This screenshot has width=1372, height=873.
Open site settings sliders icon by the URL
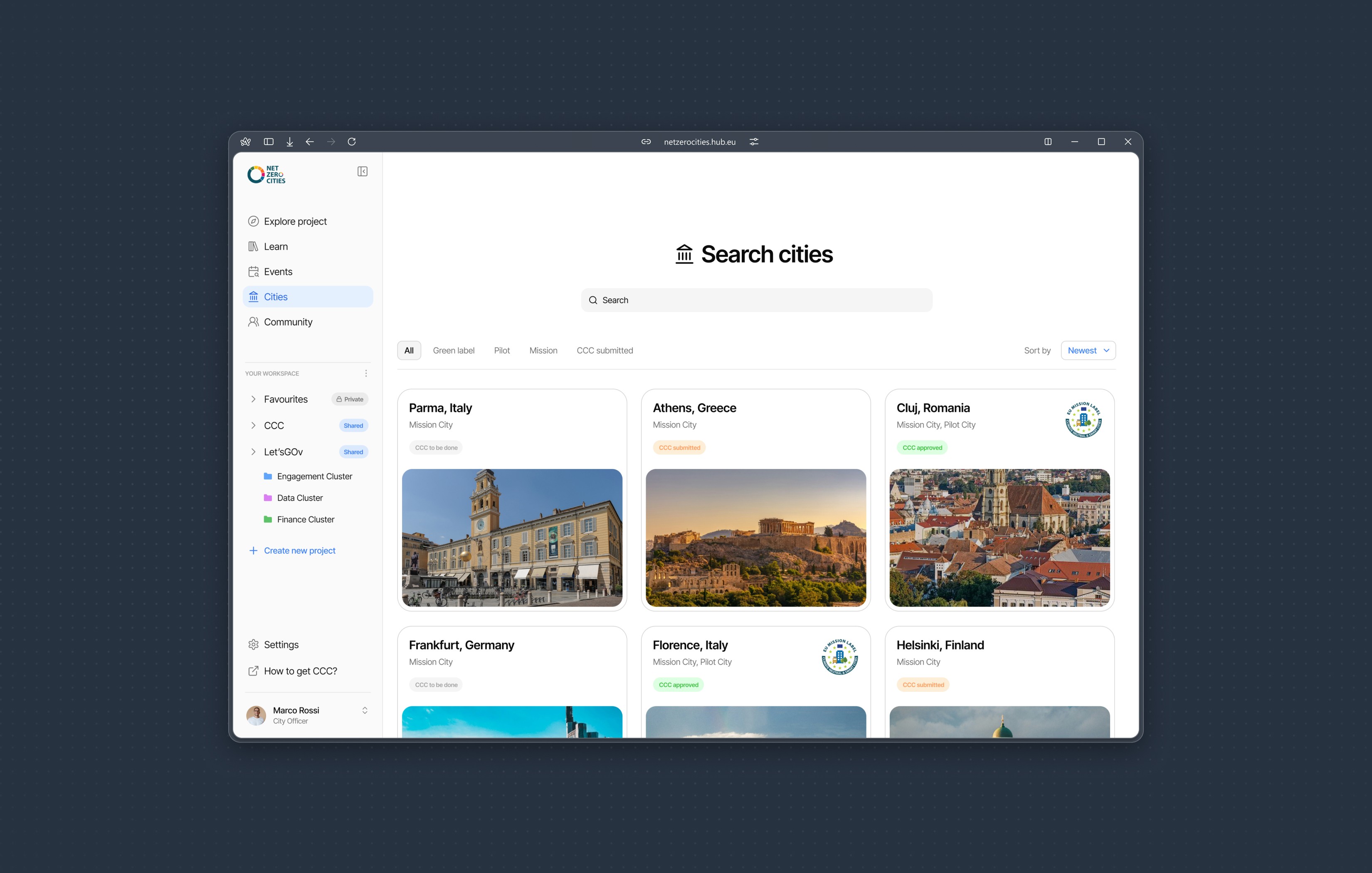coord(754,142)
